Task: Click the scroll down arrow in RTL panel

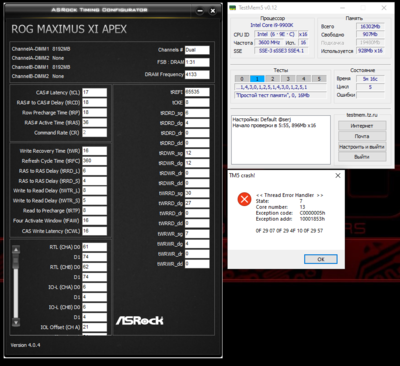Action: 16,322
